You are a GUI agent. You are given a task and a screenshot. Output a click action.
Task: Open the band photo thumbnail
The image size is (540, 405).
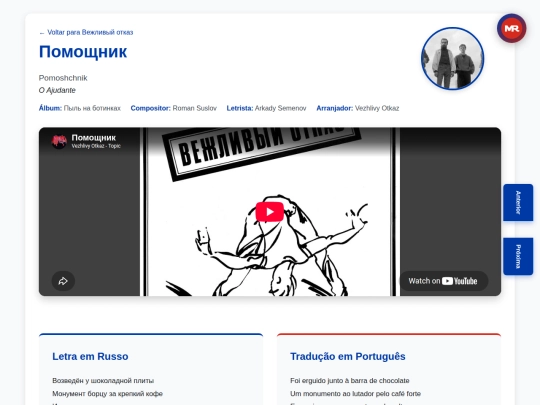pos(453,59)
